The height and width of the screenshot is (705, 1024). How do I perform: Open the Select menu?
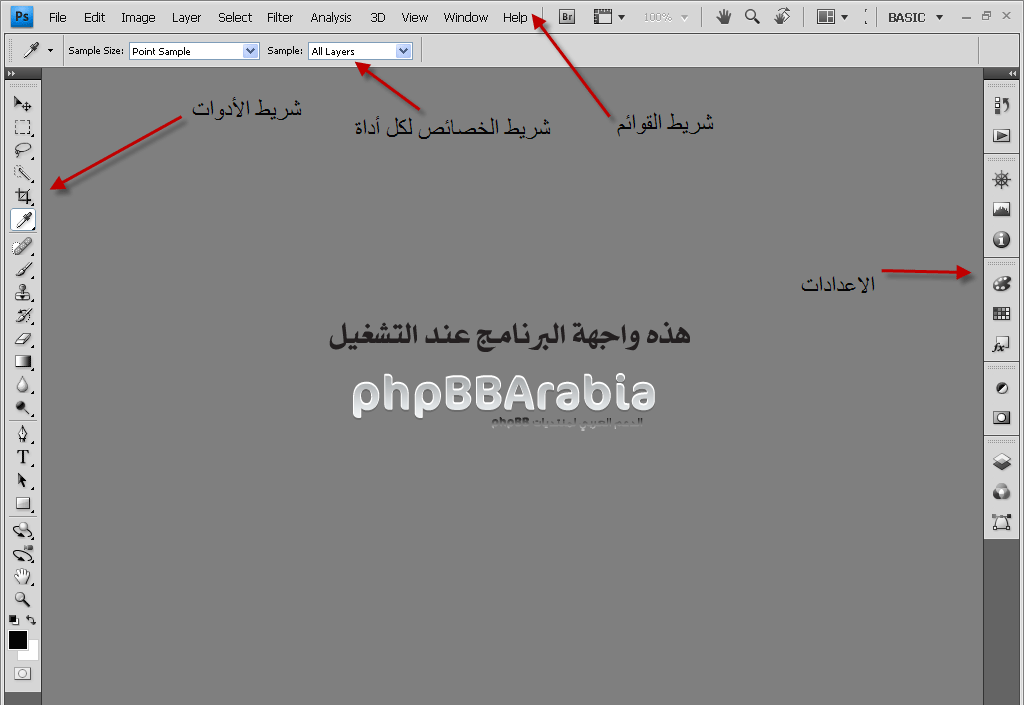pos(234,18)
